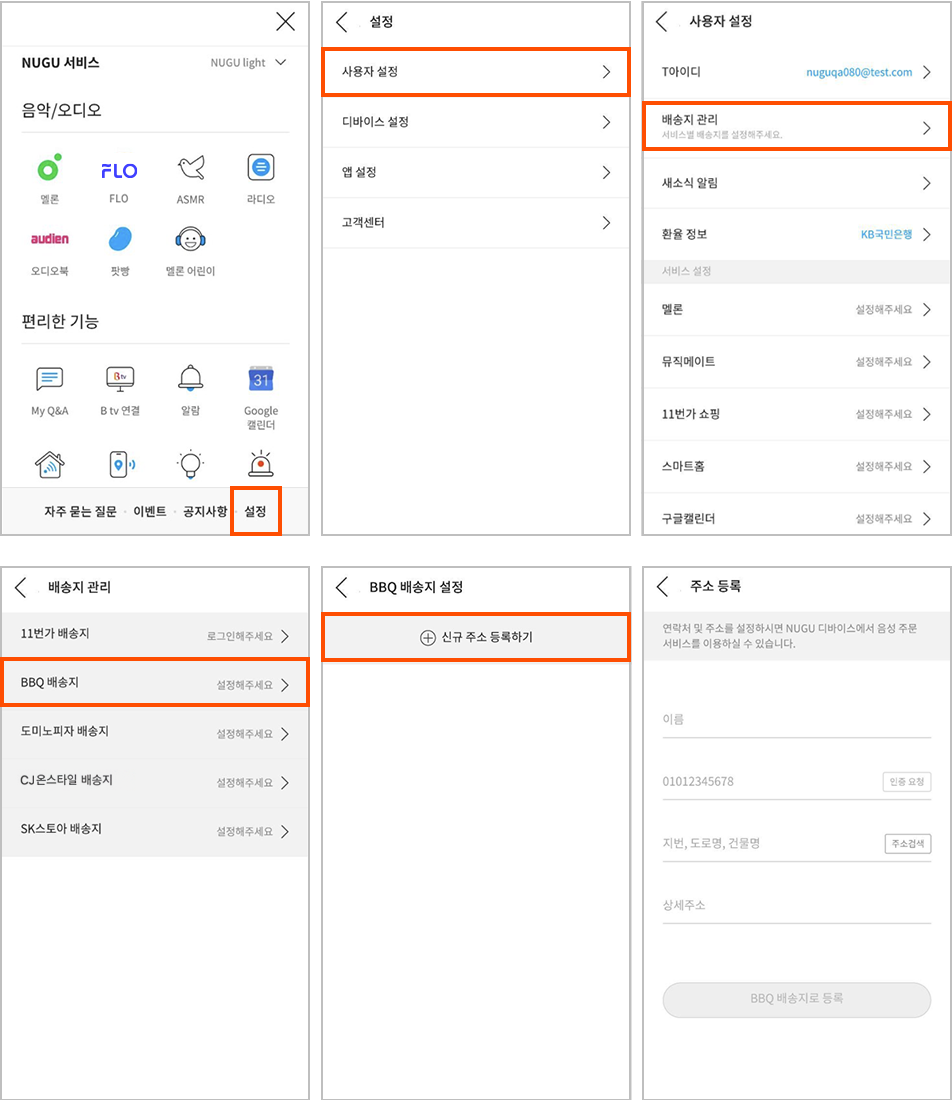Open the 뮤직메이트 setting chevron
This screenshot has width=952, height=1100.
click(x=927, y=362)
